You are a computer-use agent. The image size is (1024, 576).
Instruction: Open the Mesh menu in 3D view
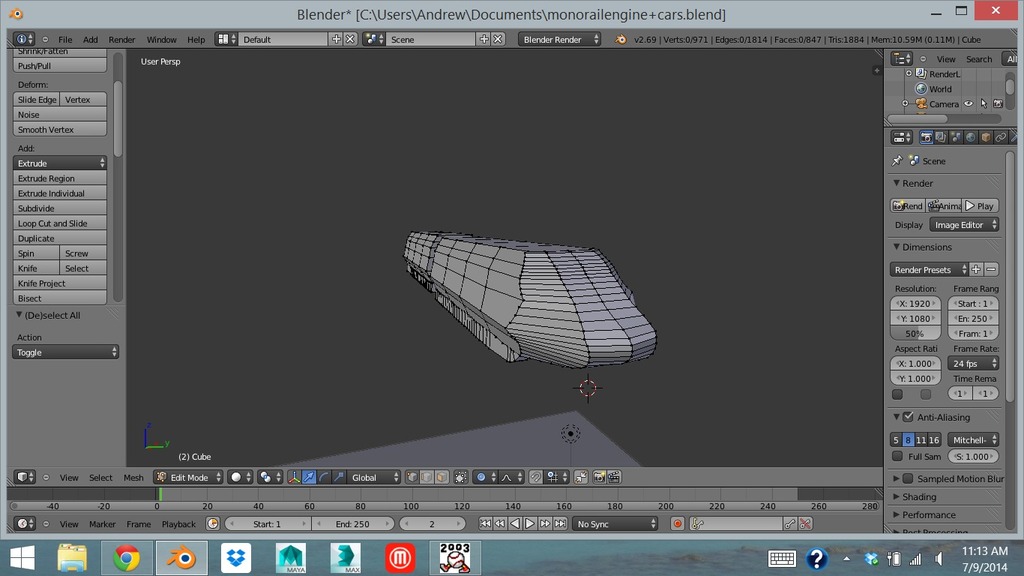133,477
